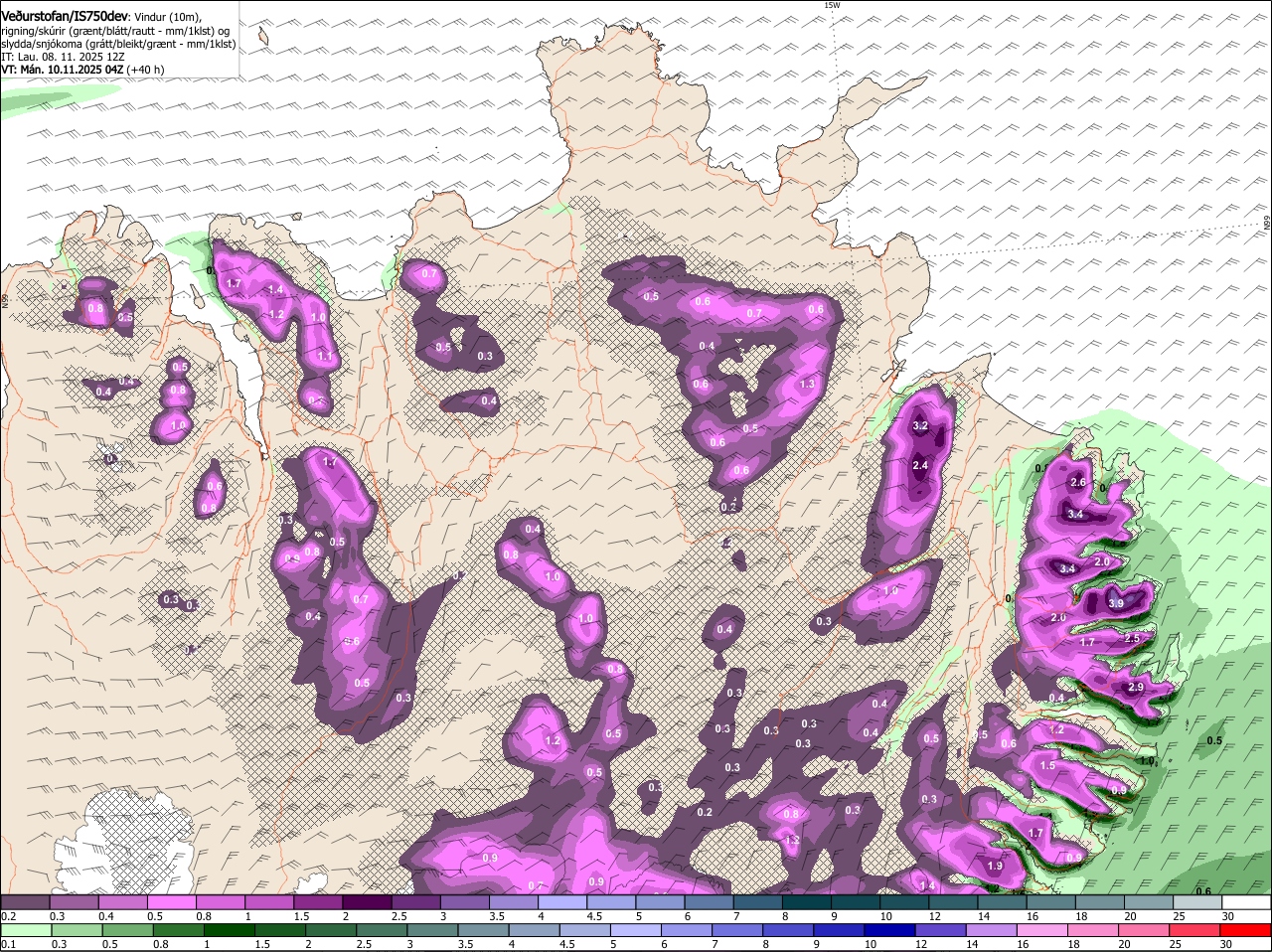The image size is (1272, 952).
Task: Pick the bright pink 0.5–0.8 snow legend swatch
Action: click(x=172, y=901)
